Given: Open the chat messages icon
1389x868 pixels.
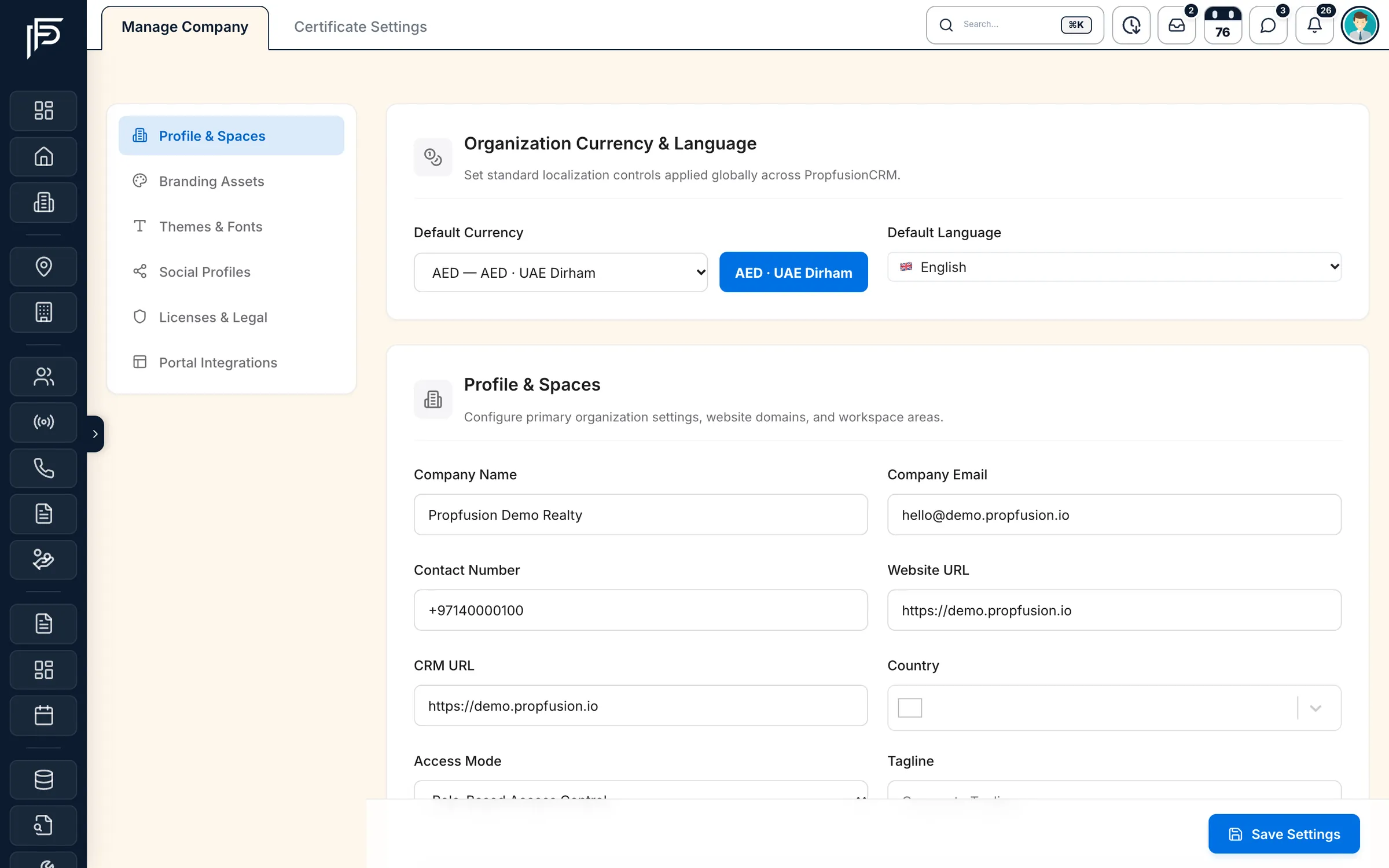Looking at the screenshot, I should point(1268,25).
